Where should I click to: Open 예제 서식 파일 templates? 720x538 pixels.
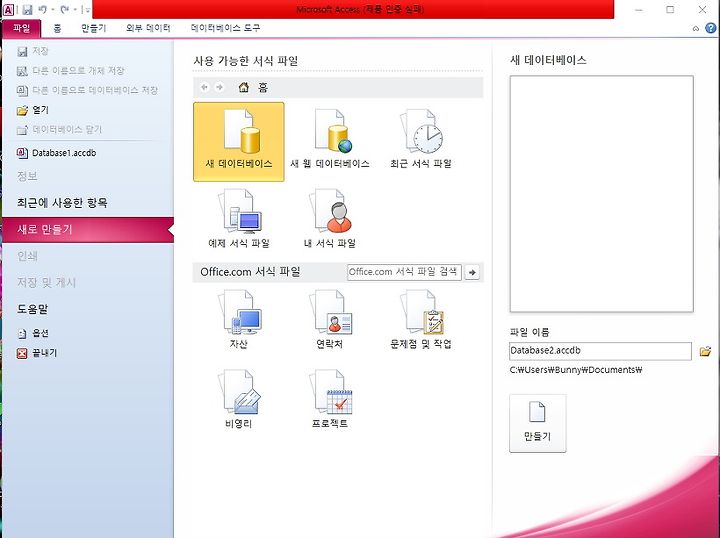click(x=239, y=218)
